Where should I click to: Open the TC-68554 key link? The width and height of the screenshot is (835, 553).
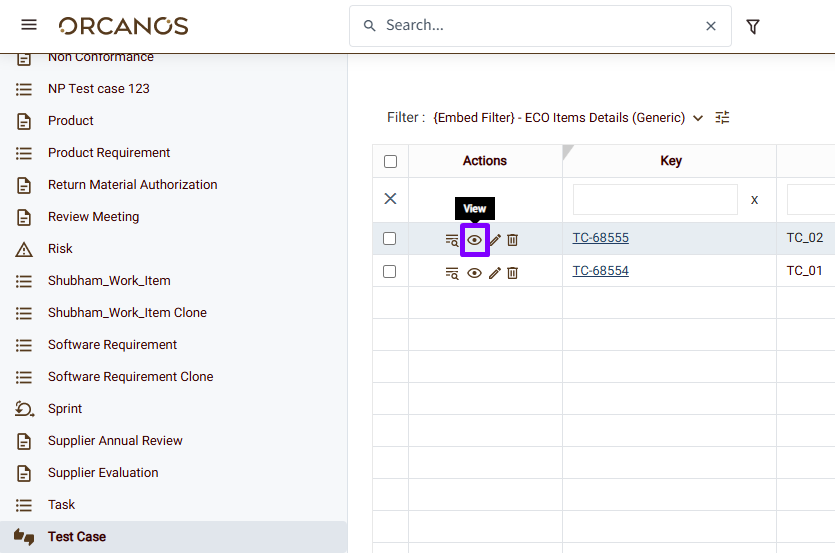click(600, 270)
